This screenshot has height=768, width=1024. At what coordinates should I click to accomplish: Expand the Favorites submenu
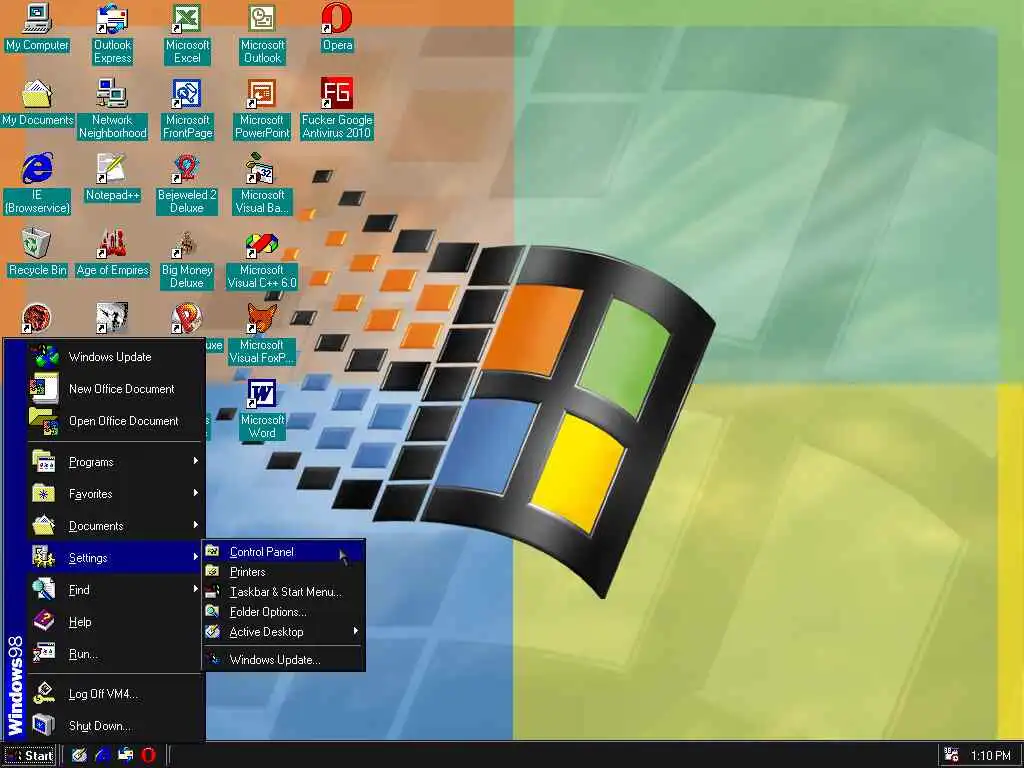coord(116,494)
